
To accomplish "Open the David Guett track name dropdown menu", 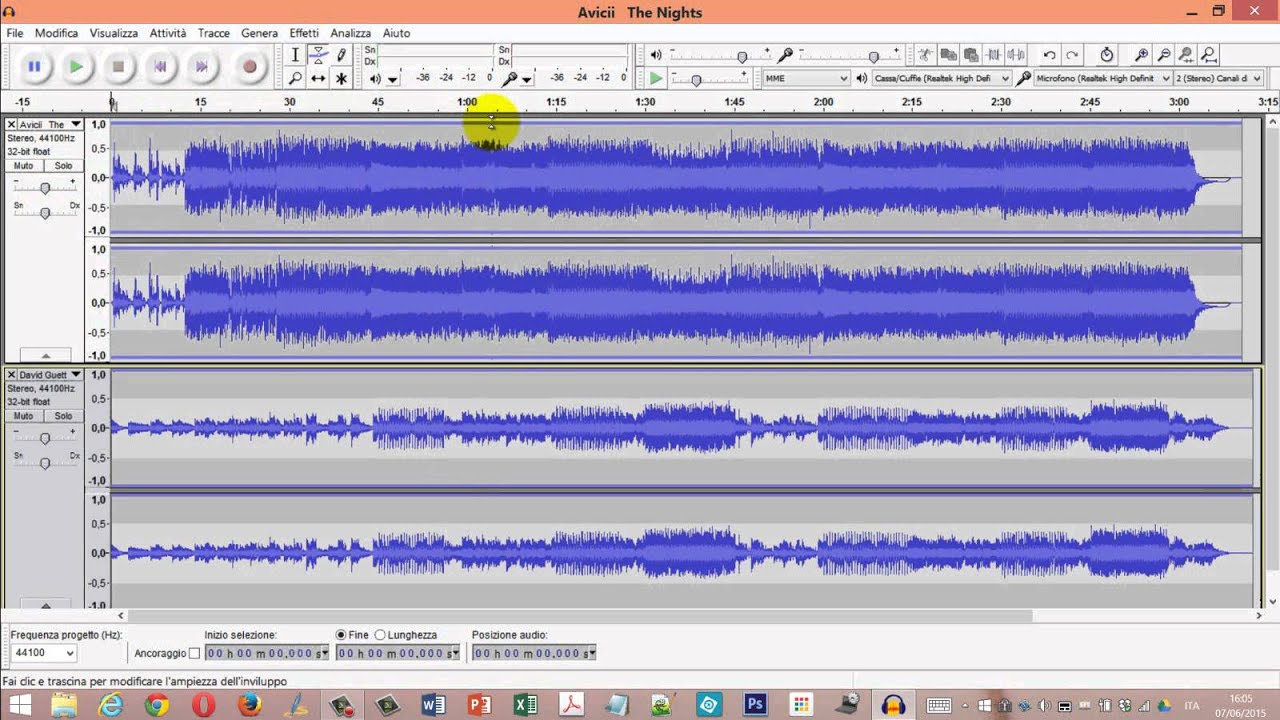I will tap(50, 375).
